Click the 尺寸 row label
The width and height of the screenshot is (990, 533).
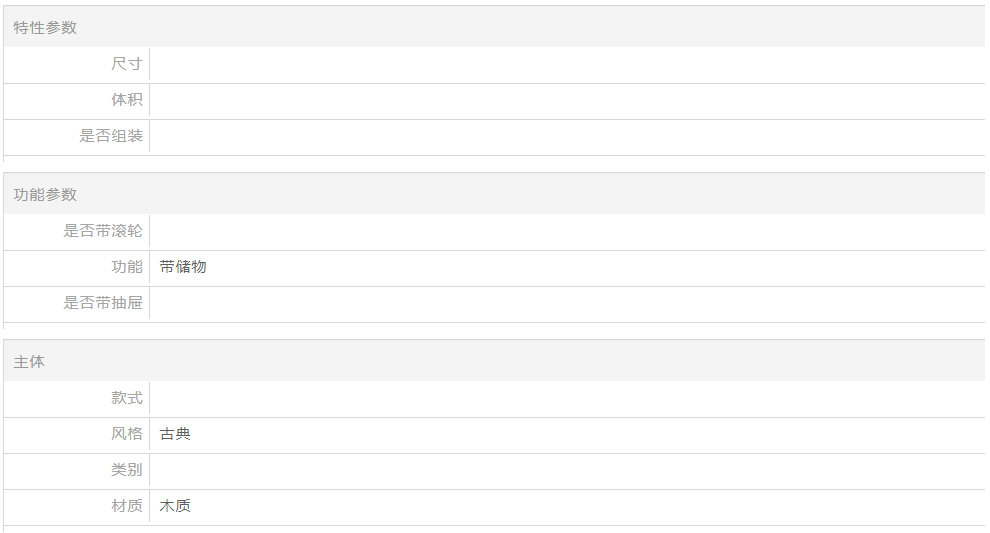[x=127, y=65]
